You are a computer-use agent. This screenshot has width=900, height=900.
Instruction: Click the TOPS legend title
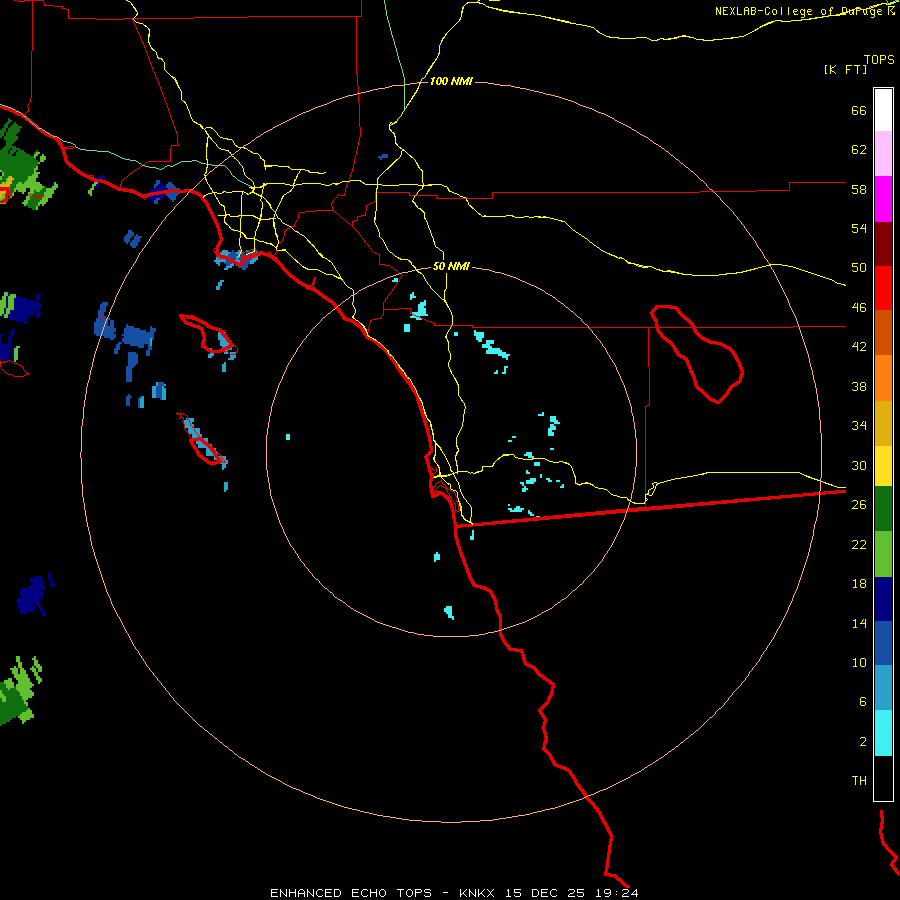879,59
